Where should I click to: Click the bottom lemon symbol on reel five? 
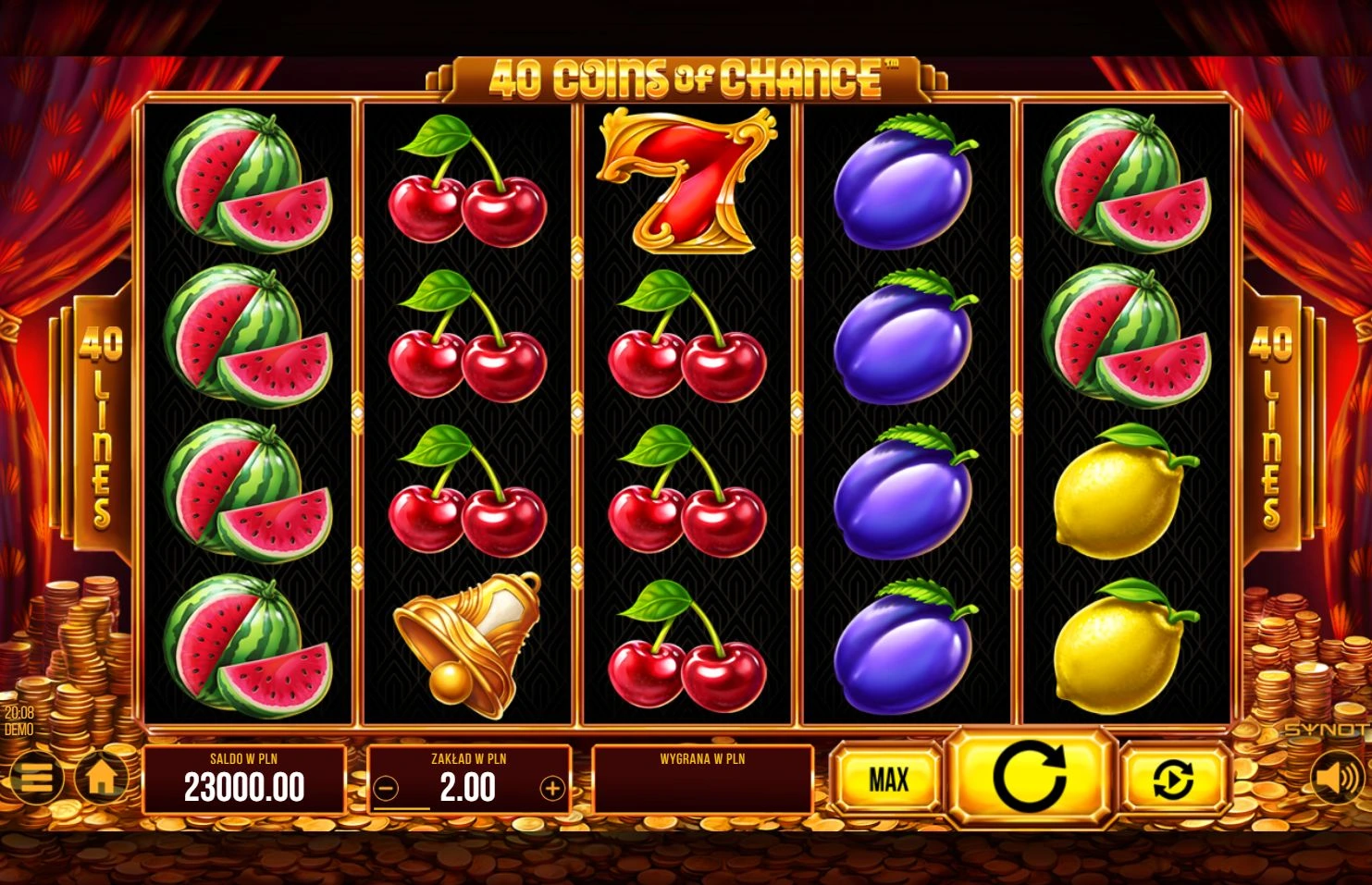pos(1126,646)
